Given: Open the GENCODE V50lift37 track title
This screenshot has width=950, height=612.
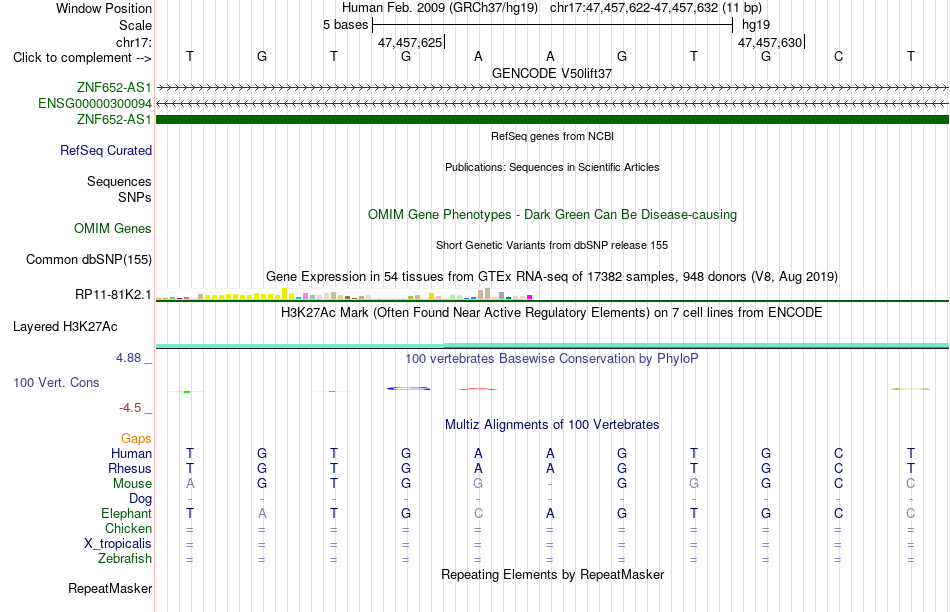Looking at the screenshot, I should [x=552, y=73].
